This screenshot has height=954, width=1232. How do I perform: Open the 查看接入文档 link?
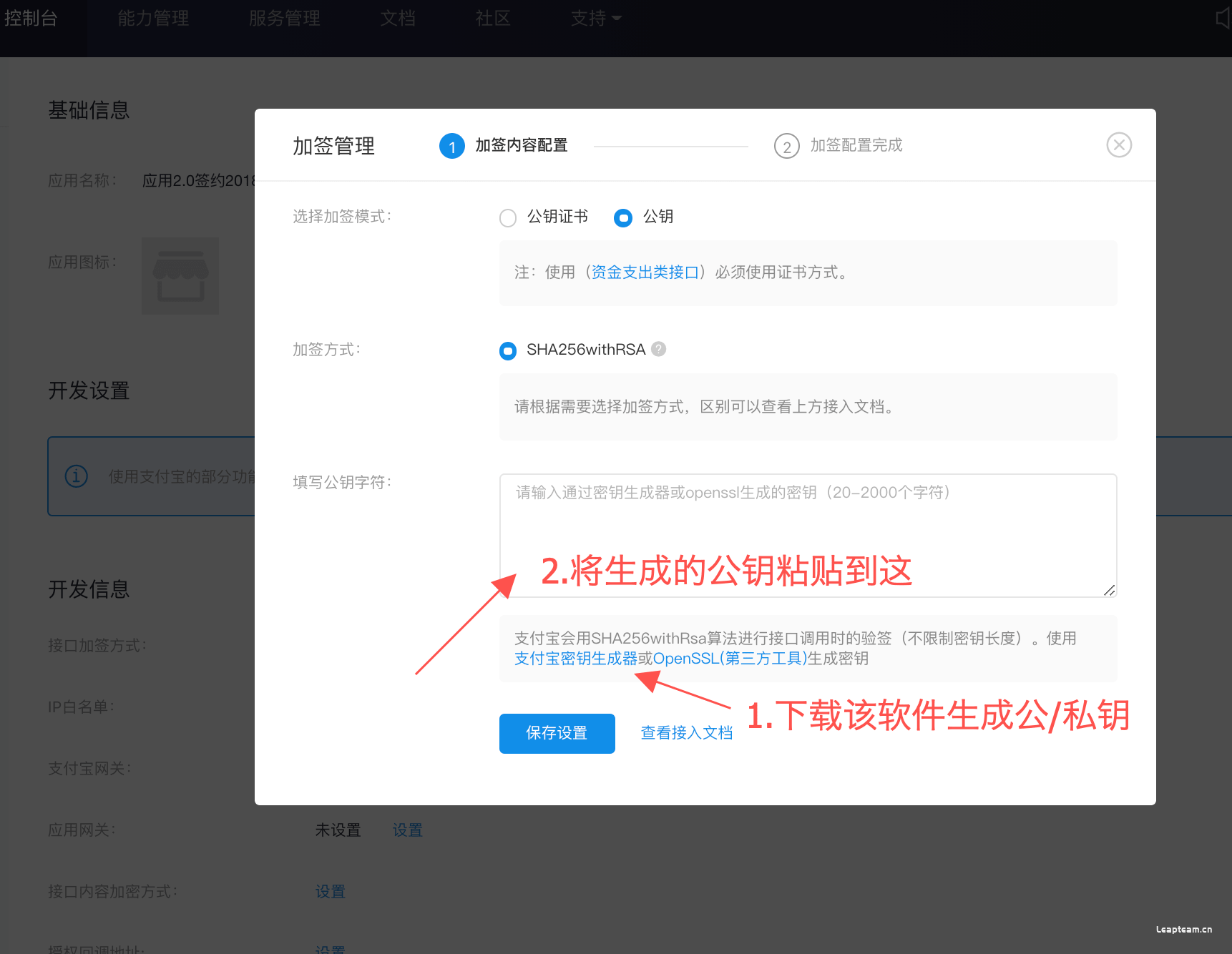click(686, 733)
